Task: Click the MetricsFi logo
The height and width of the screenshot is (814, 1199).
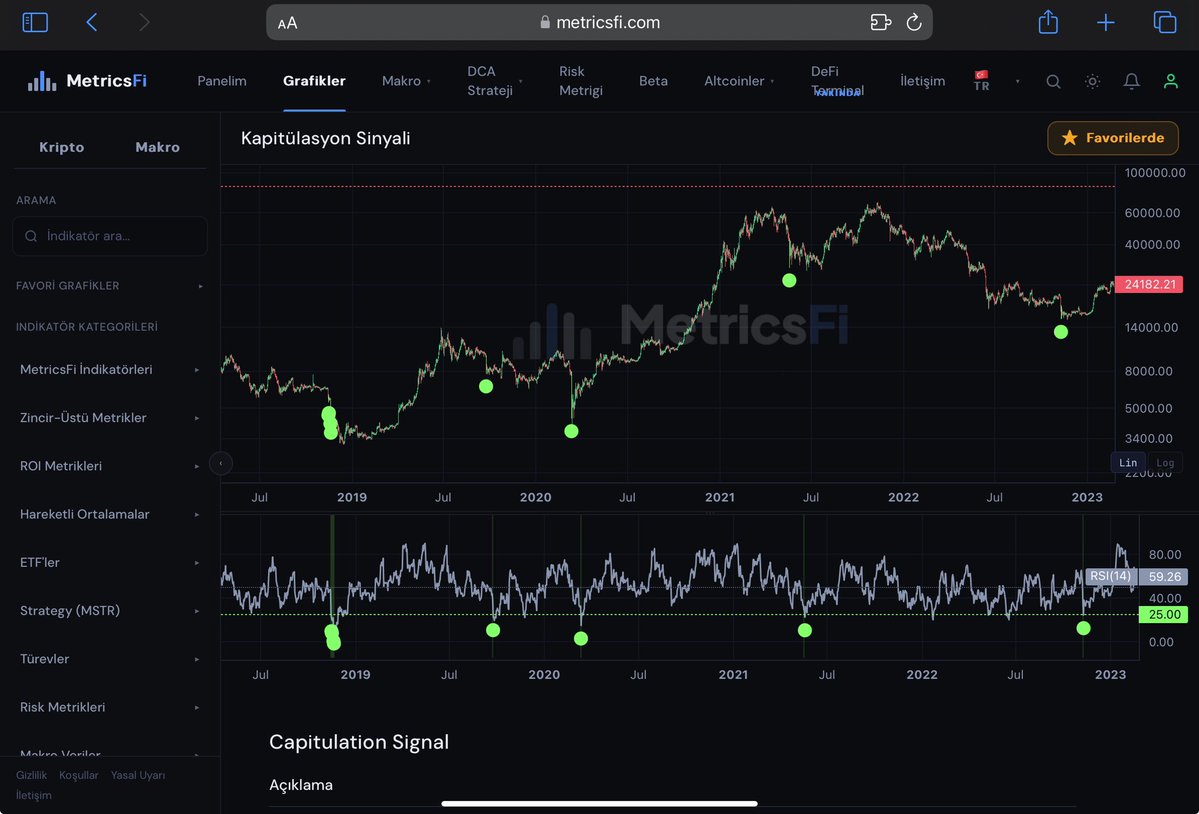Action: tap(86, 80)
